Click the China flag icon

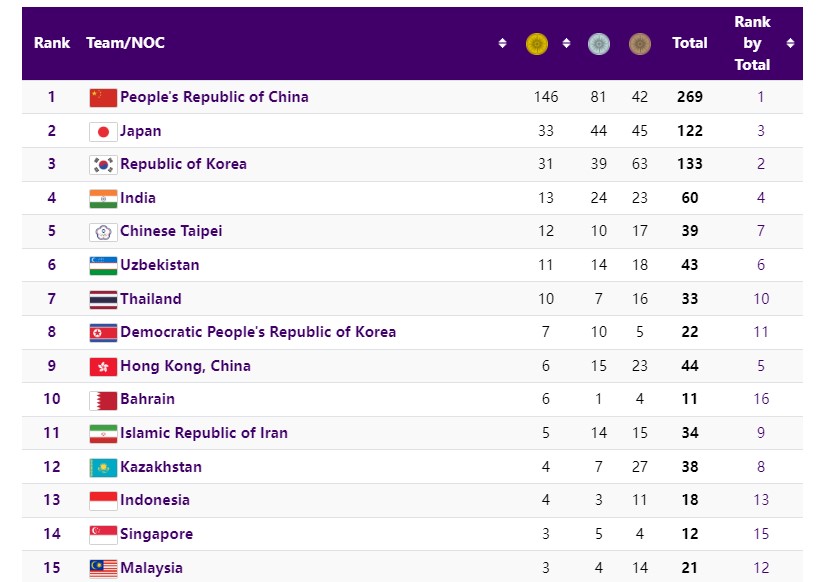pos(103,98)
